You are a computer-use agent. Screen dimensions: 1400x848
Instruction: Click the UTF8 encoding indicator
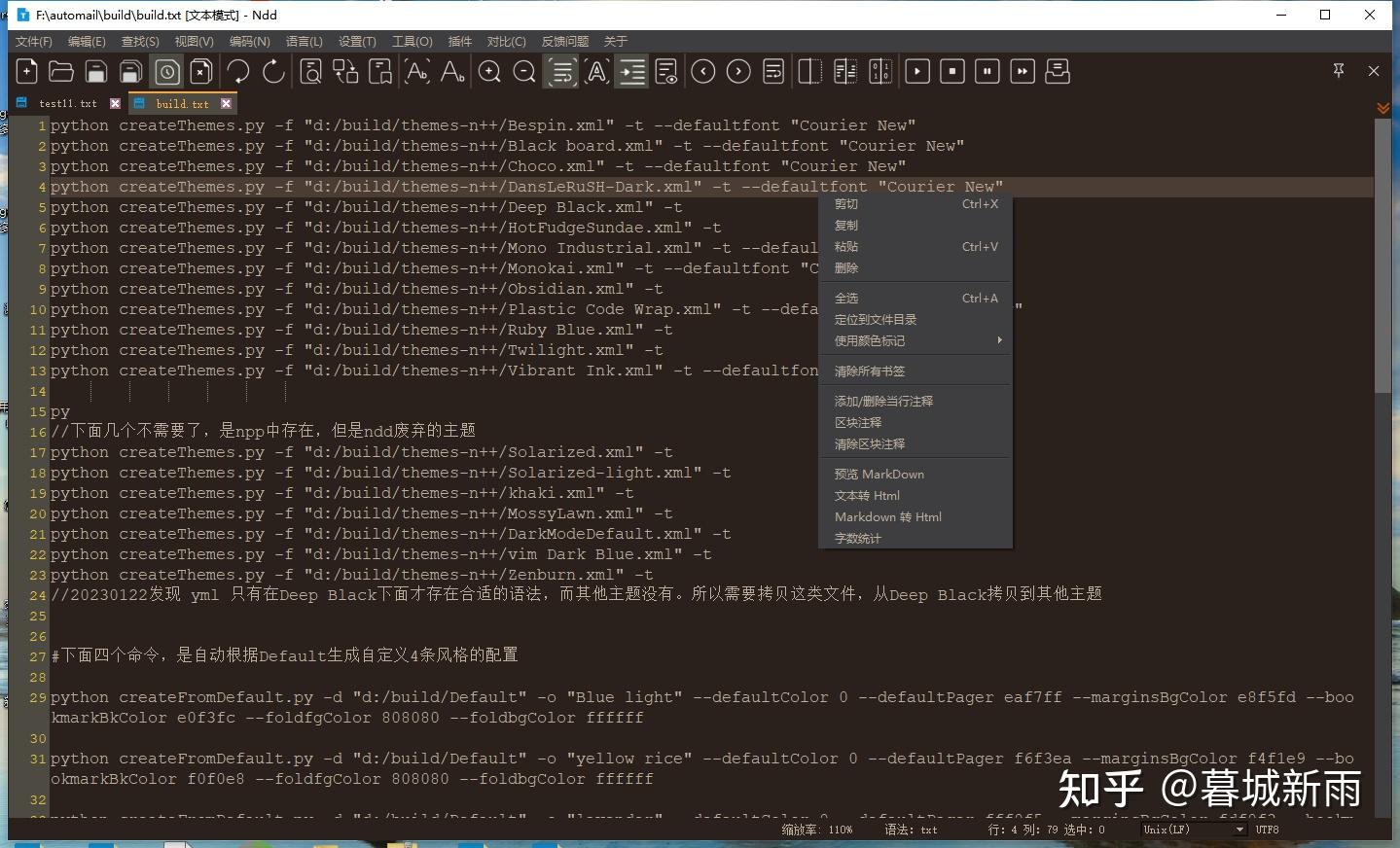(x=1267, y=830)
